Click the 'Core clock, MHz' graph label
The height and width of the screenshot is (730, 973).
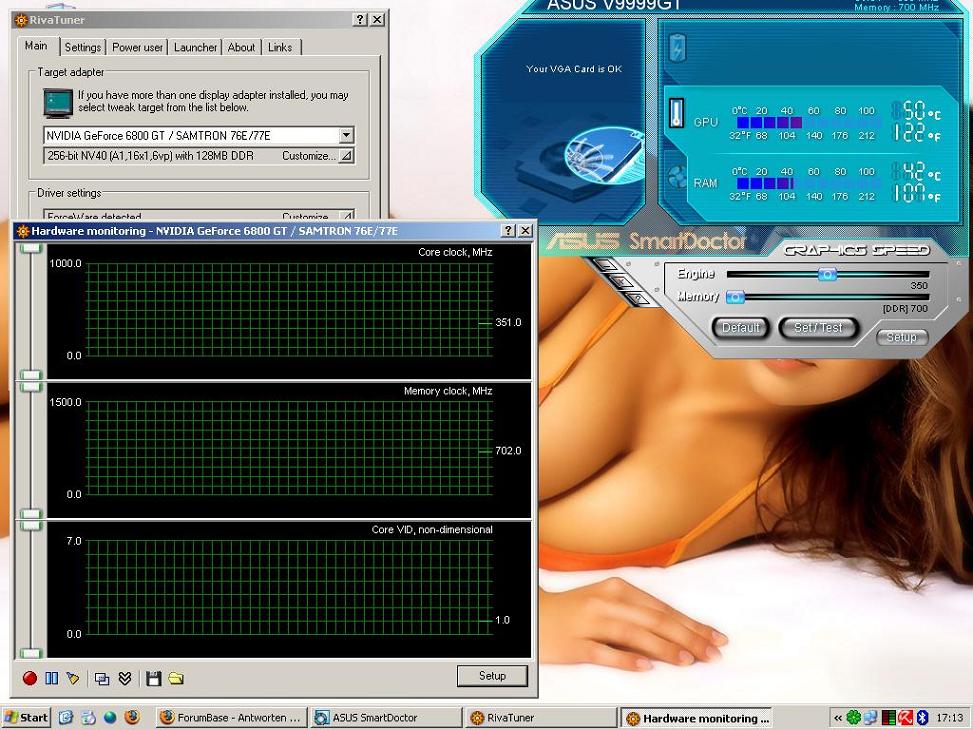[x=455, y=252]
